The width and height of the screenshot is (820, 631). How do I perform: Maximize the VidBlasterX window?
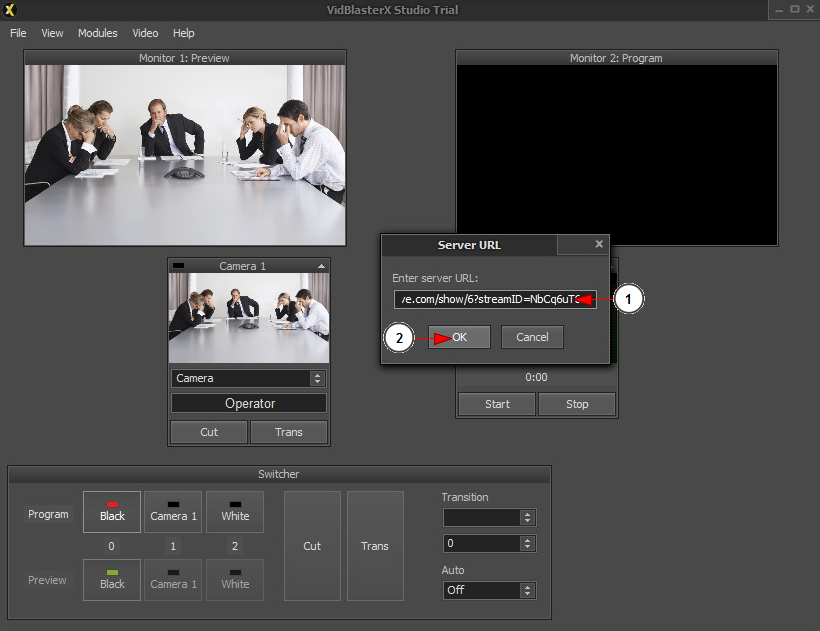click(x=795, y=9)
